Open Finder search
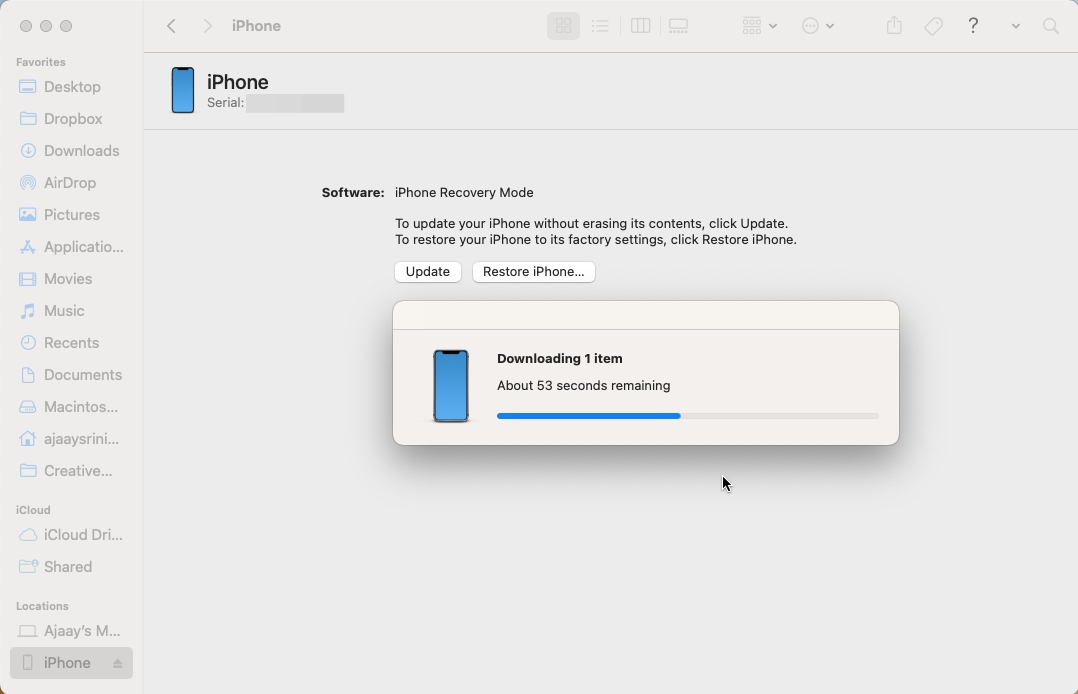1078x694 pixels. click(1050, 26)
